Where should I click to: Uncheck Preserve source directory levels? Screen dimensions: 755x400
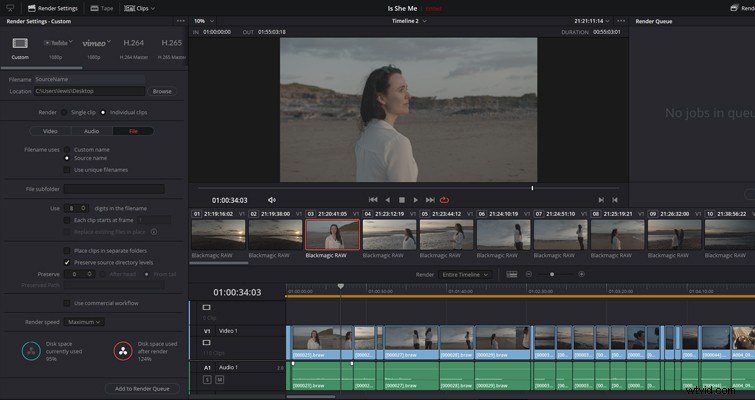[x=67, y=262]
